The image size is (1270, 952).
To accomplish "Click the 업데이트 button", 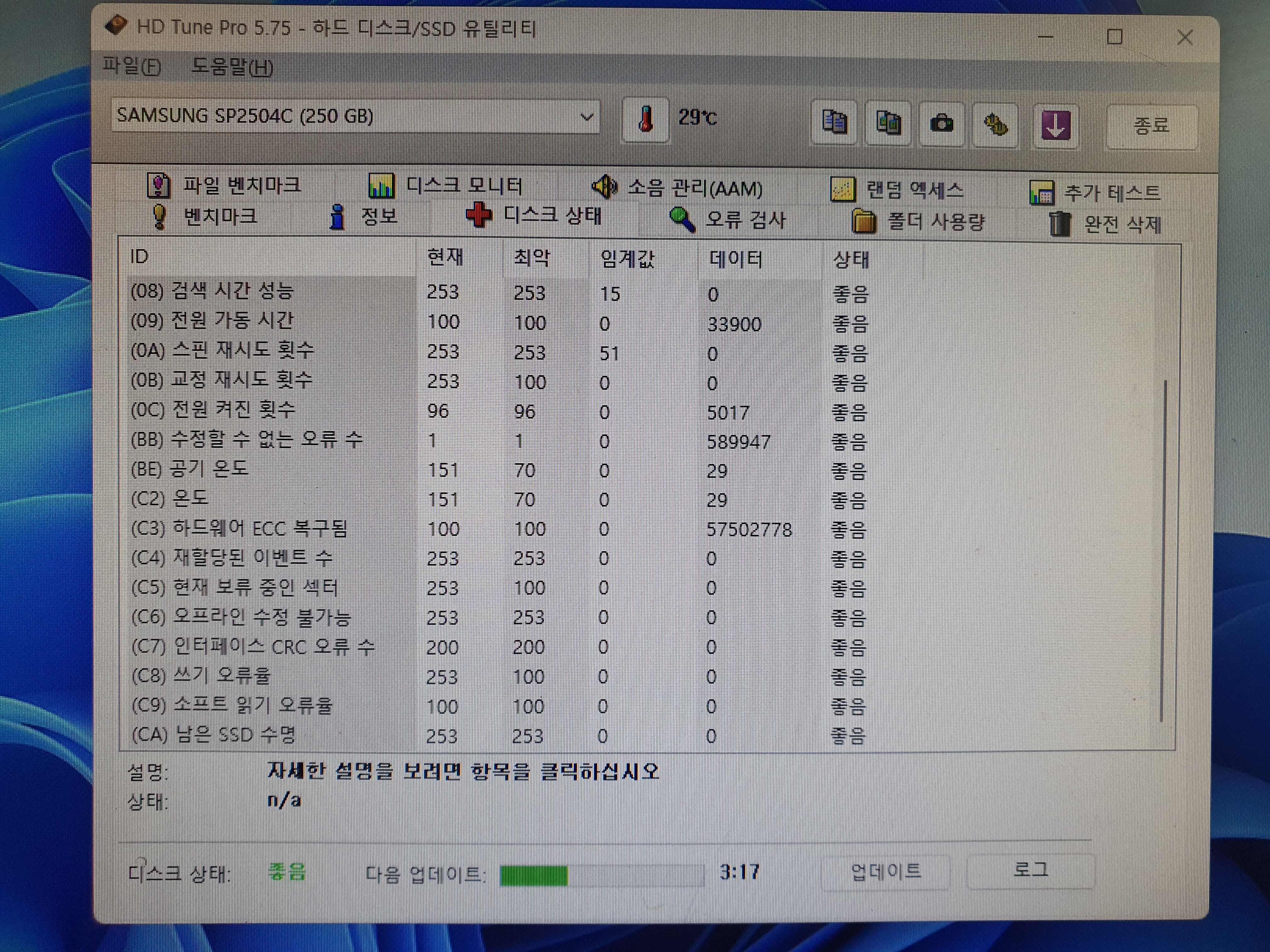I will (x=886, y=872).
